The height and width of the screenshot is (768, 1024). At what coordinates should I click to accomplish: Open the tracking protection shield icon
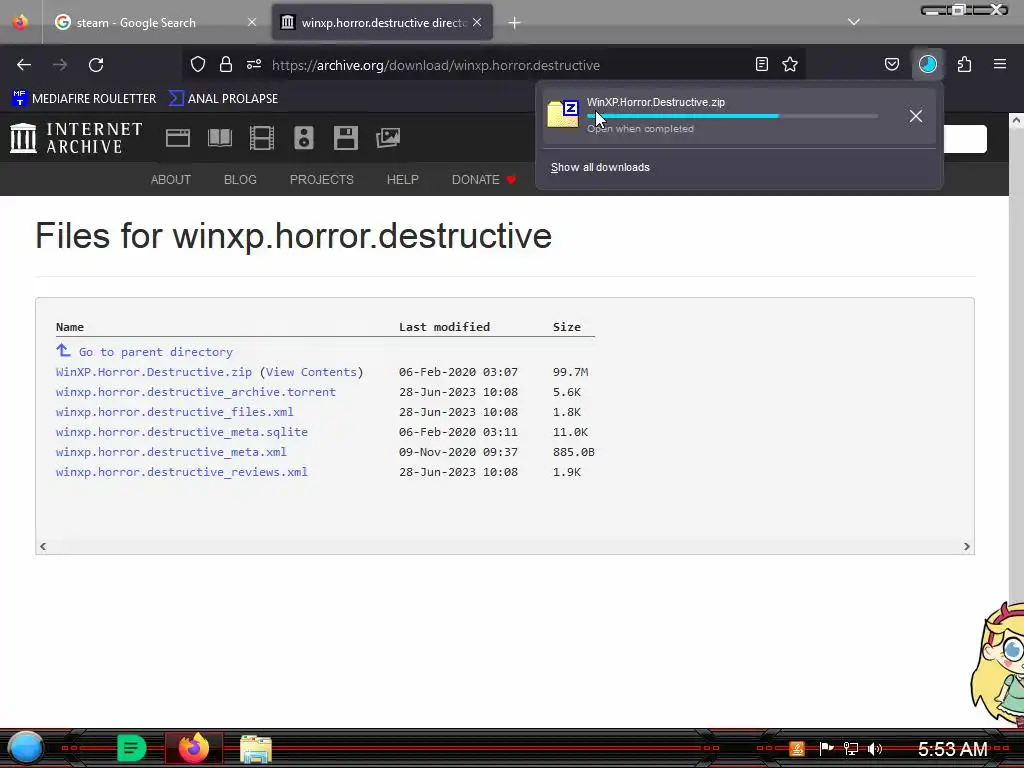tap(198, 64)
